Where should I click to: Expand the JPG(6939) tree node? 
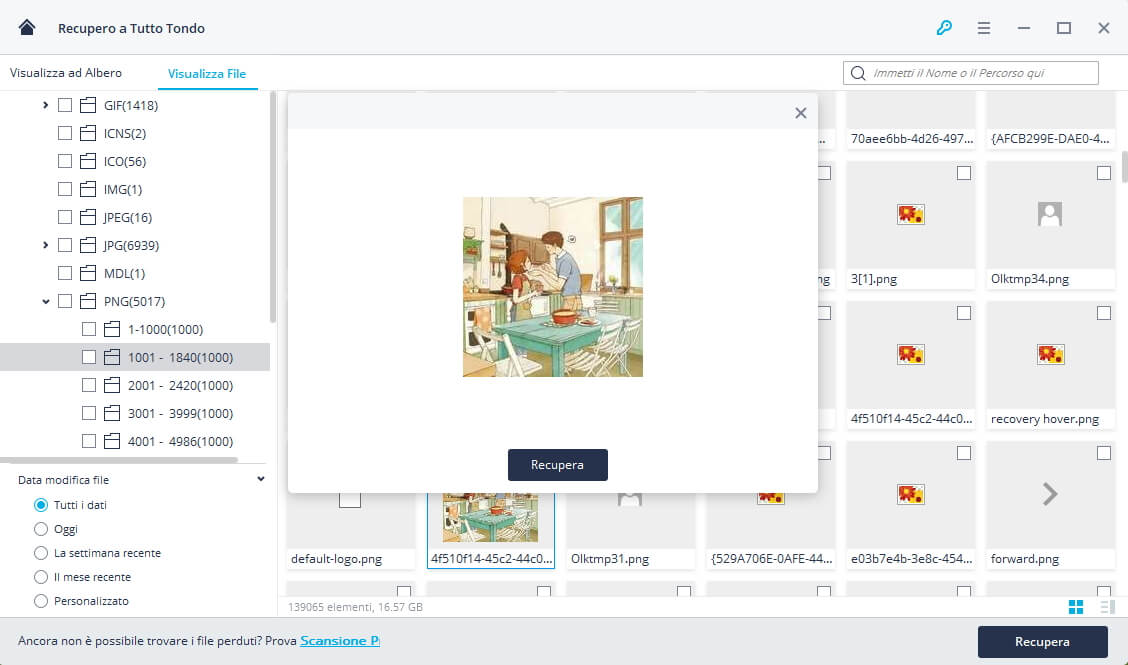(45, 245)
